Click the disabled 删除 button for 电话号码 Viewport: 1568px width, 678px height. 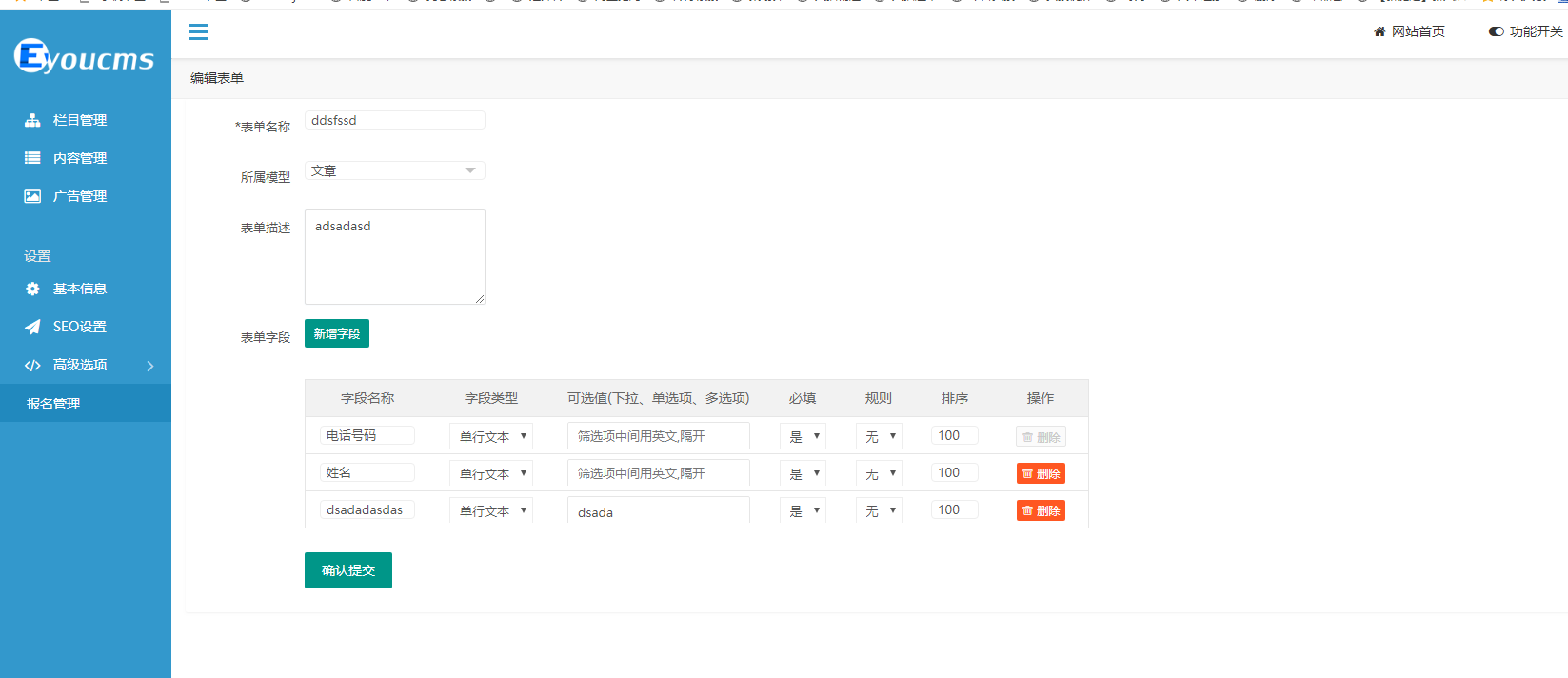click(x=1041, y=436)
